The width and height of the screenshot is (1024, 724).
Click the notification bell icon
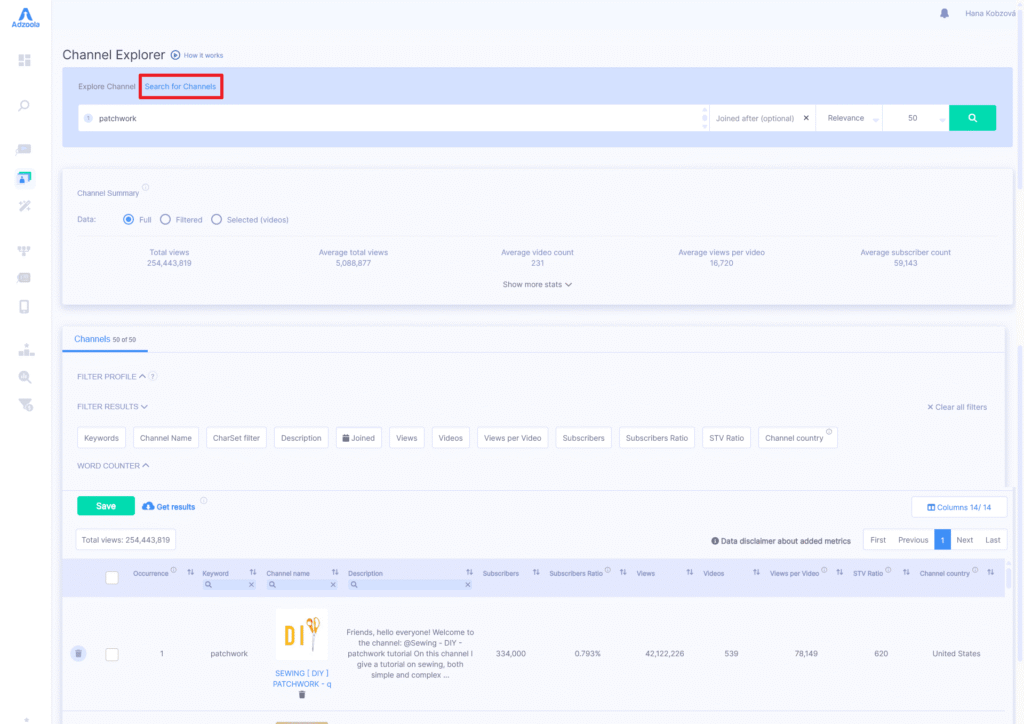pyautogui.click(x=942, y=13)
